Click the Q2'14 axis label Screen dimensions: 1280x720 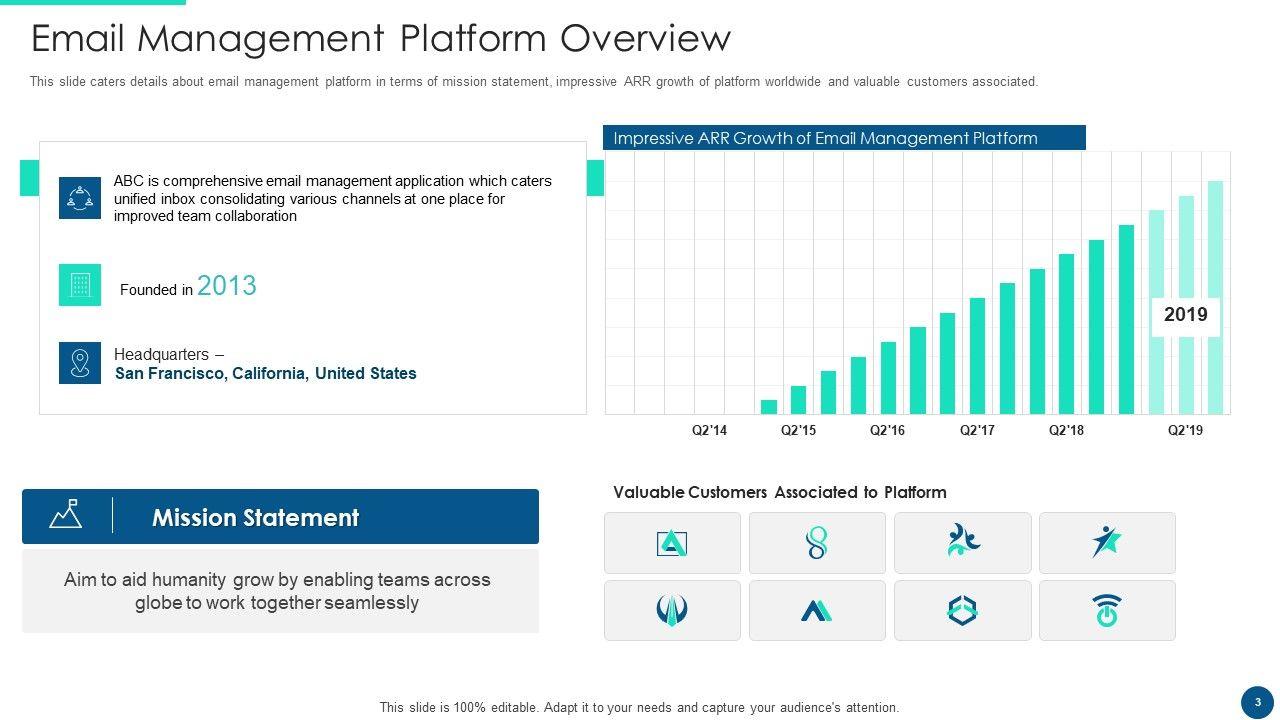709,431
